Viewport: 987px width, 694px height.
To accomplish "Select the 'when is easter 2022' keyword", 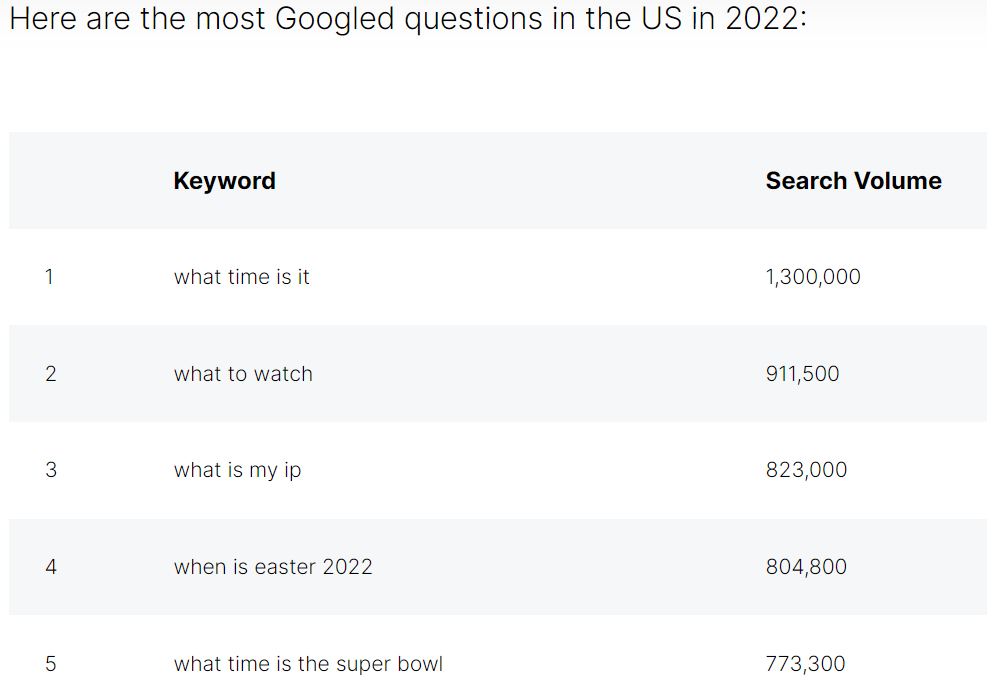I will 273,567.
